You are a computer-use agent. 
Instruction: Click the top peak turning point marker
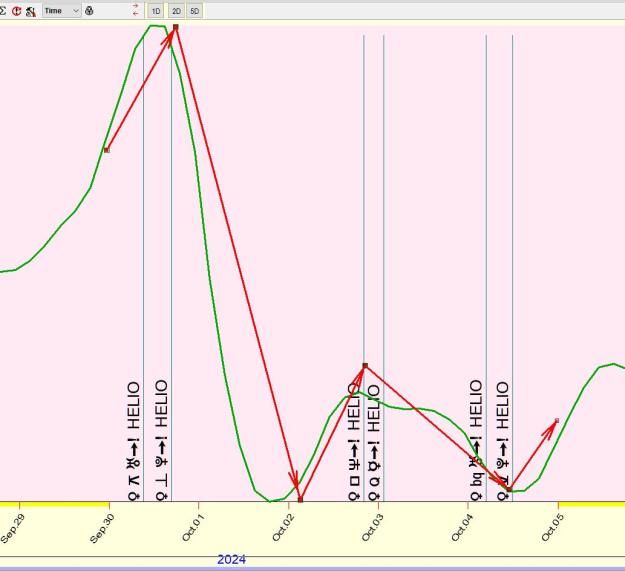(x=176, y=27)
